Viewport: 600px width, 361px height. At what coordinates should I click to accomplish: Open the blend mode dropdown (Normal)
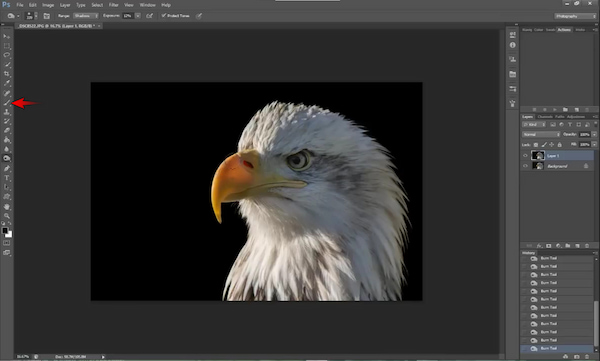click(x=541, y=134)
